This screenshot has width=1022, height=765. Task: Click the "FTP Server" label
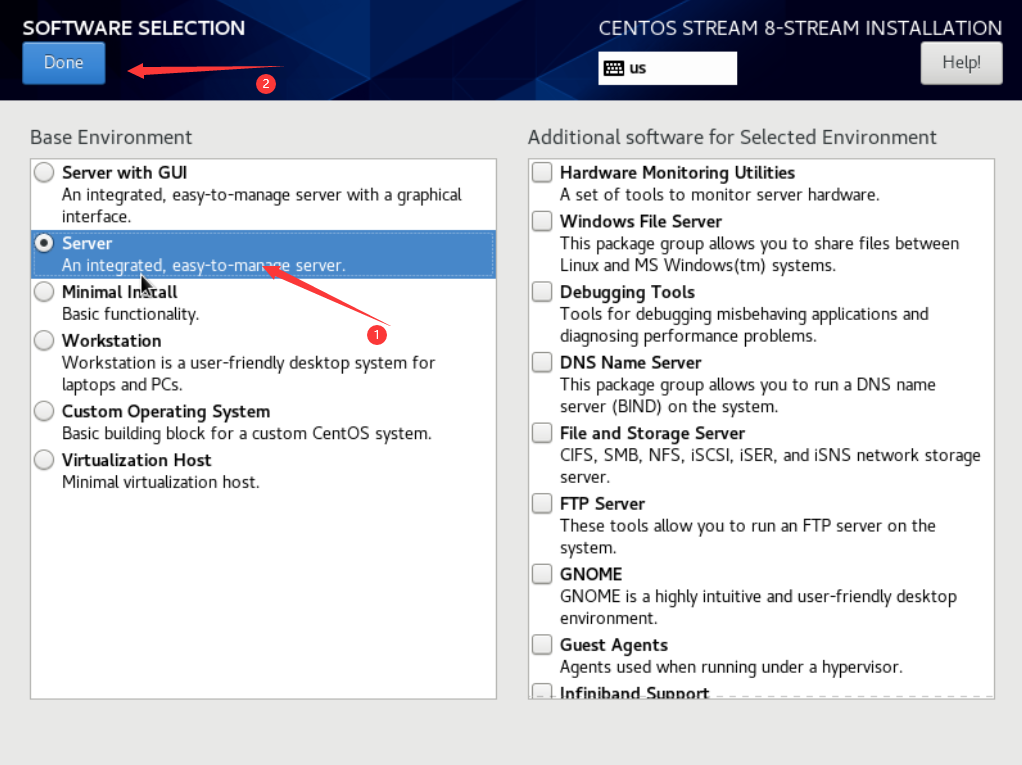pos(602,504)
